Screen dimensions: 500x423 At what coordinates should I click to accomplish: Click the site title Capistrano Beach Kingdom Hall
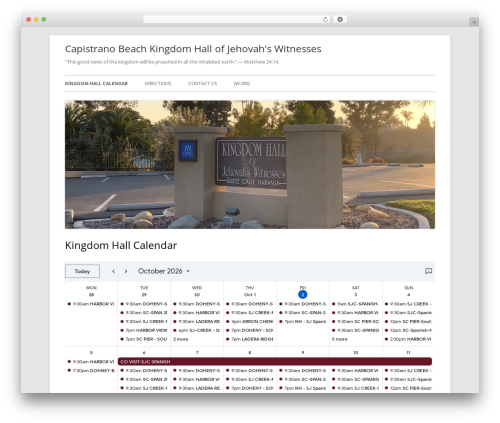pos(193,49)
